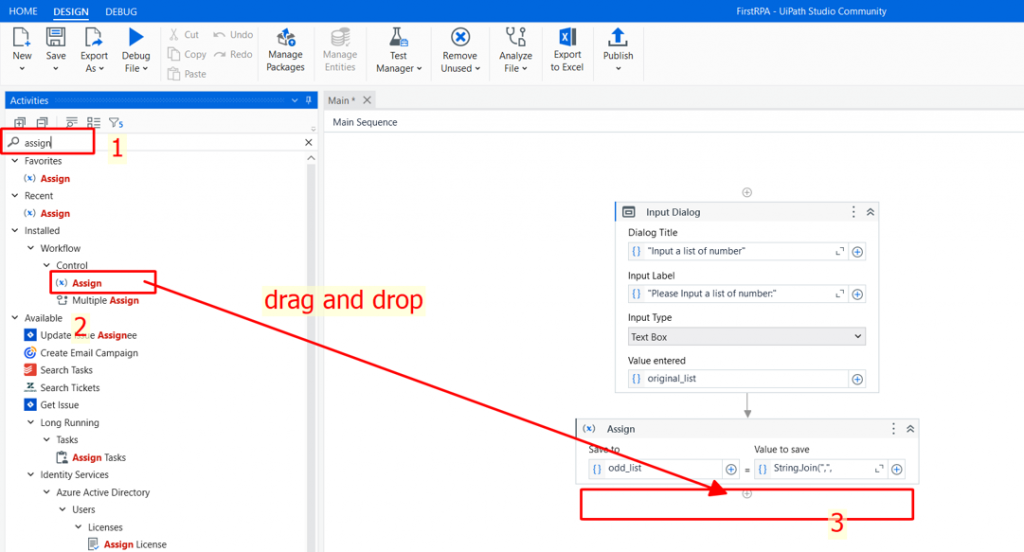This screenshot has width=1024, height=552.
Task: Collapse the Control node
Action: click(x=46, y=265)
